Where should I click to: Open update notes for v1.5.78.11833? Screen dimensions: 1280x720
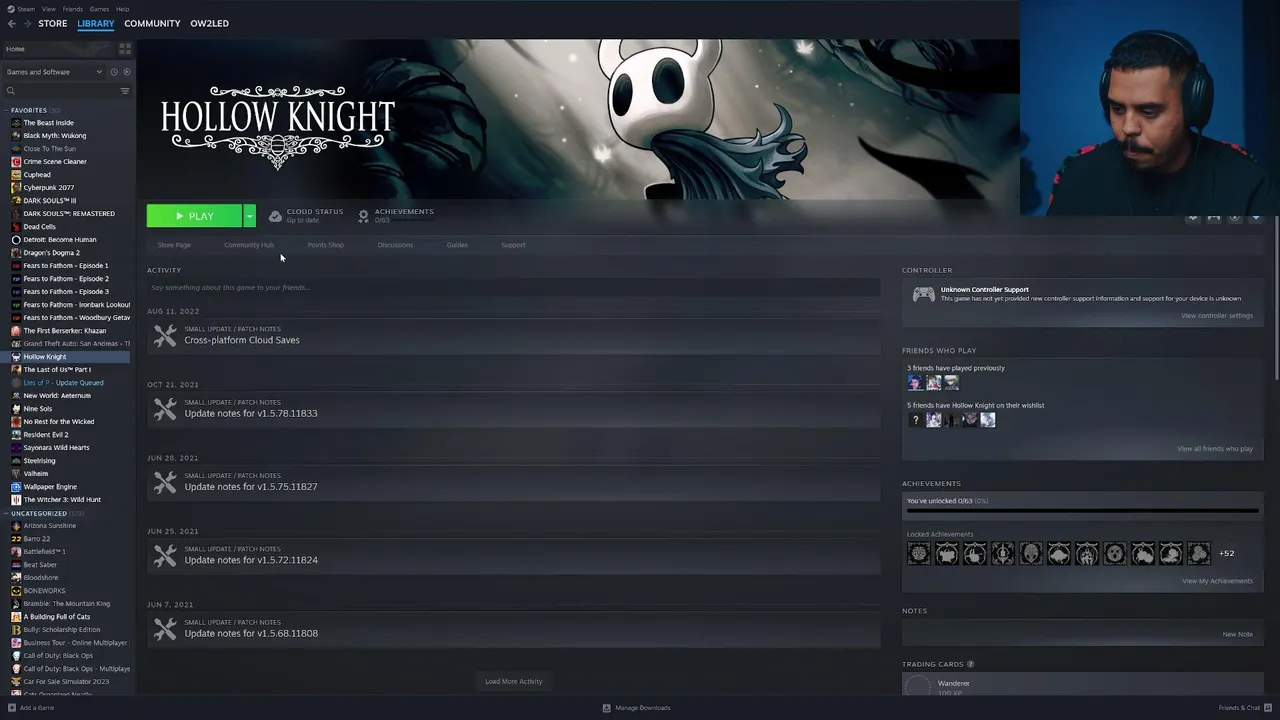tap(513, 408)
